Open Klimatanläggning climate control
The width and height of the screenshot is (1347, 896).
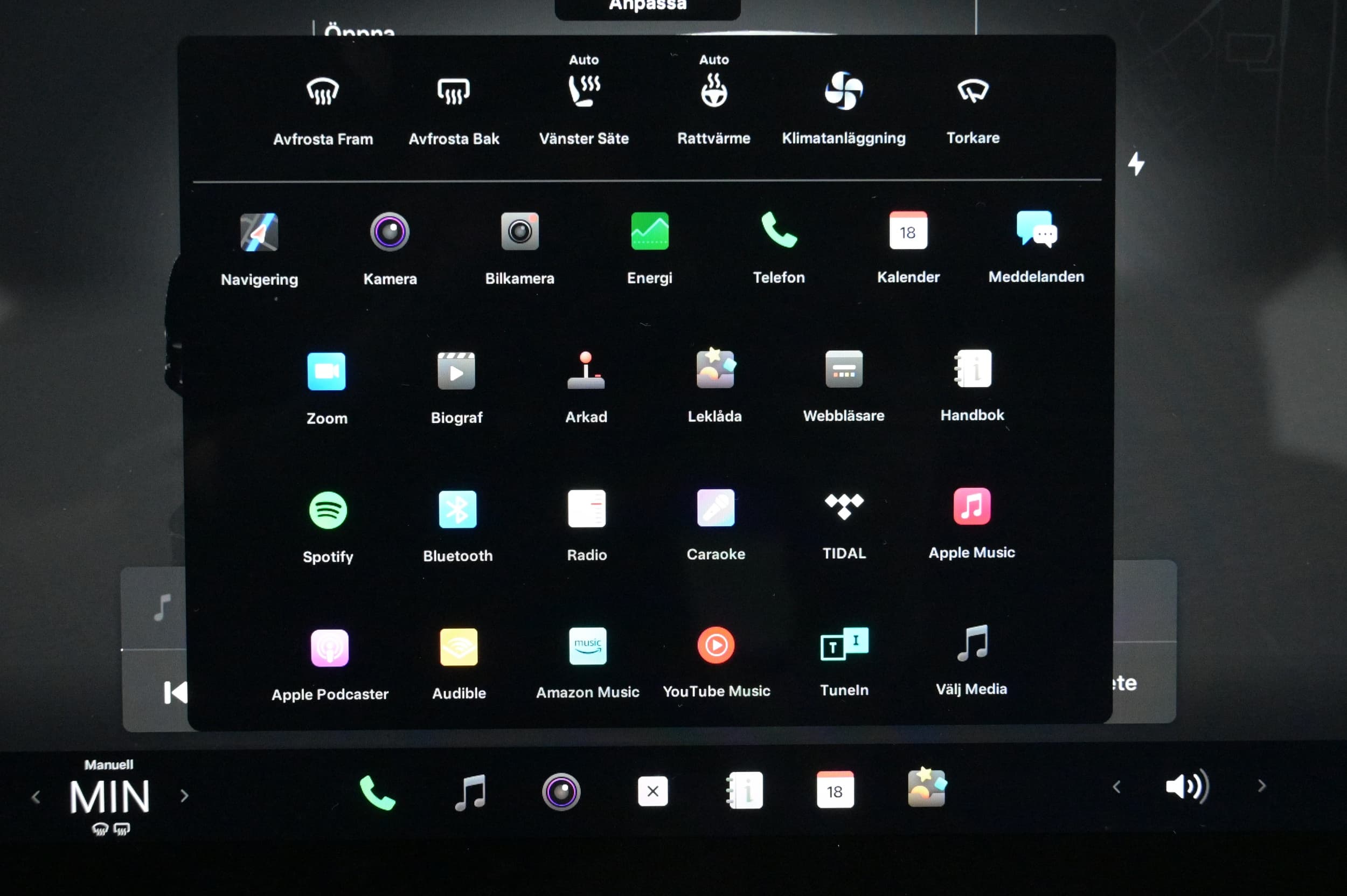844,91
